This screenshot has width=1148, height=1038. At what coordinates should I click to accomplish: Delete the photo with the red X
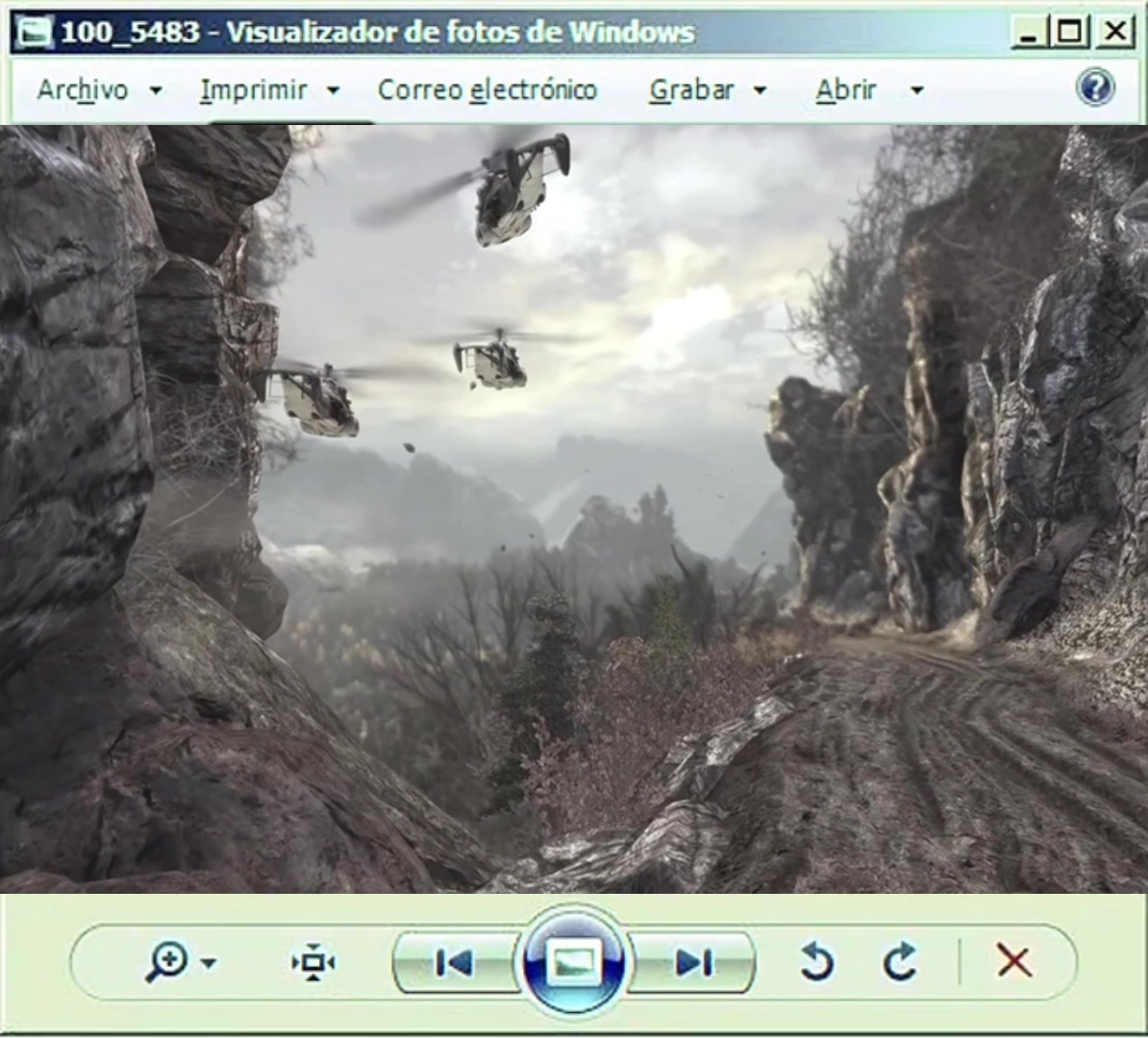(1014, 961)
